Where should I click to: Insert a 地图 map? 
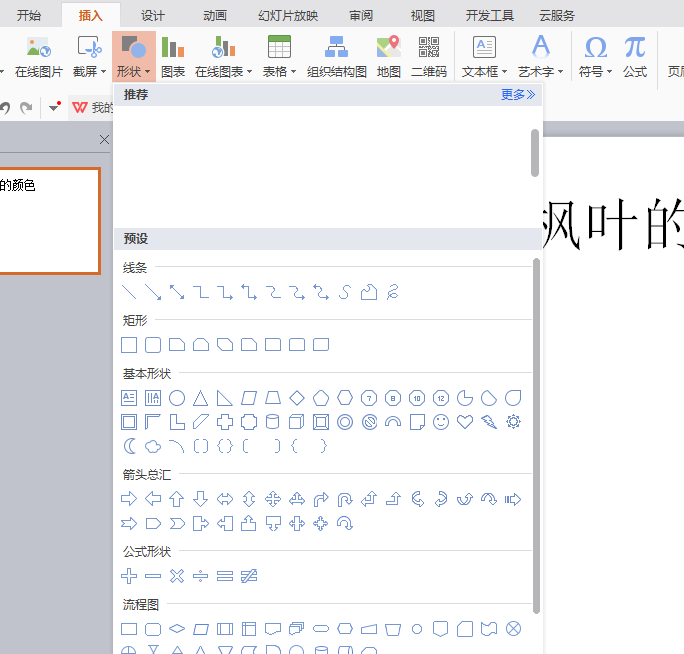coord(389,57)
